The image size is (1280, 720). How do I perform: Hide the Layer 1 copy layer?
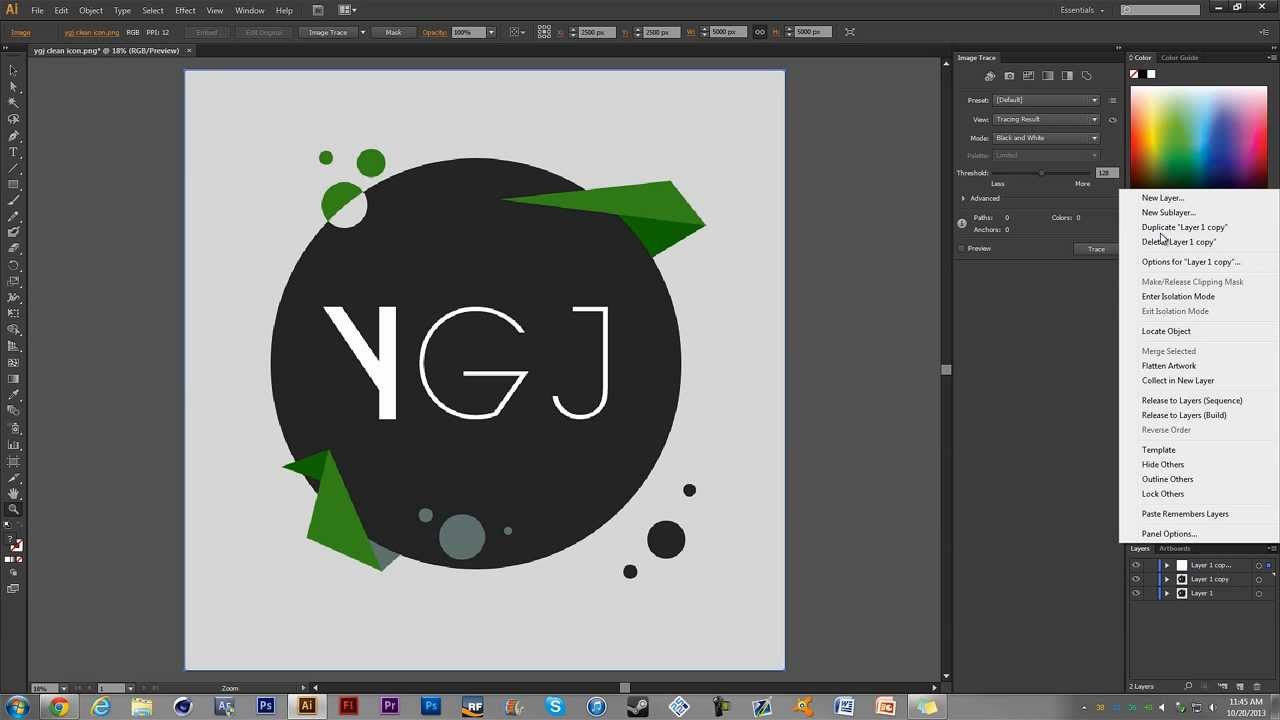pyautogui.click(x=1135, y=579)
